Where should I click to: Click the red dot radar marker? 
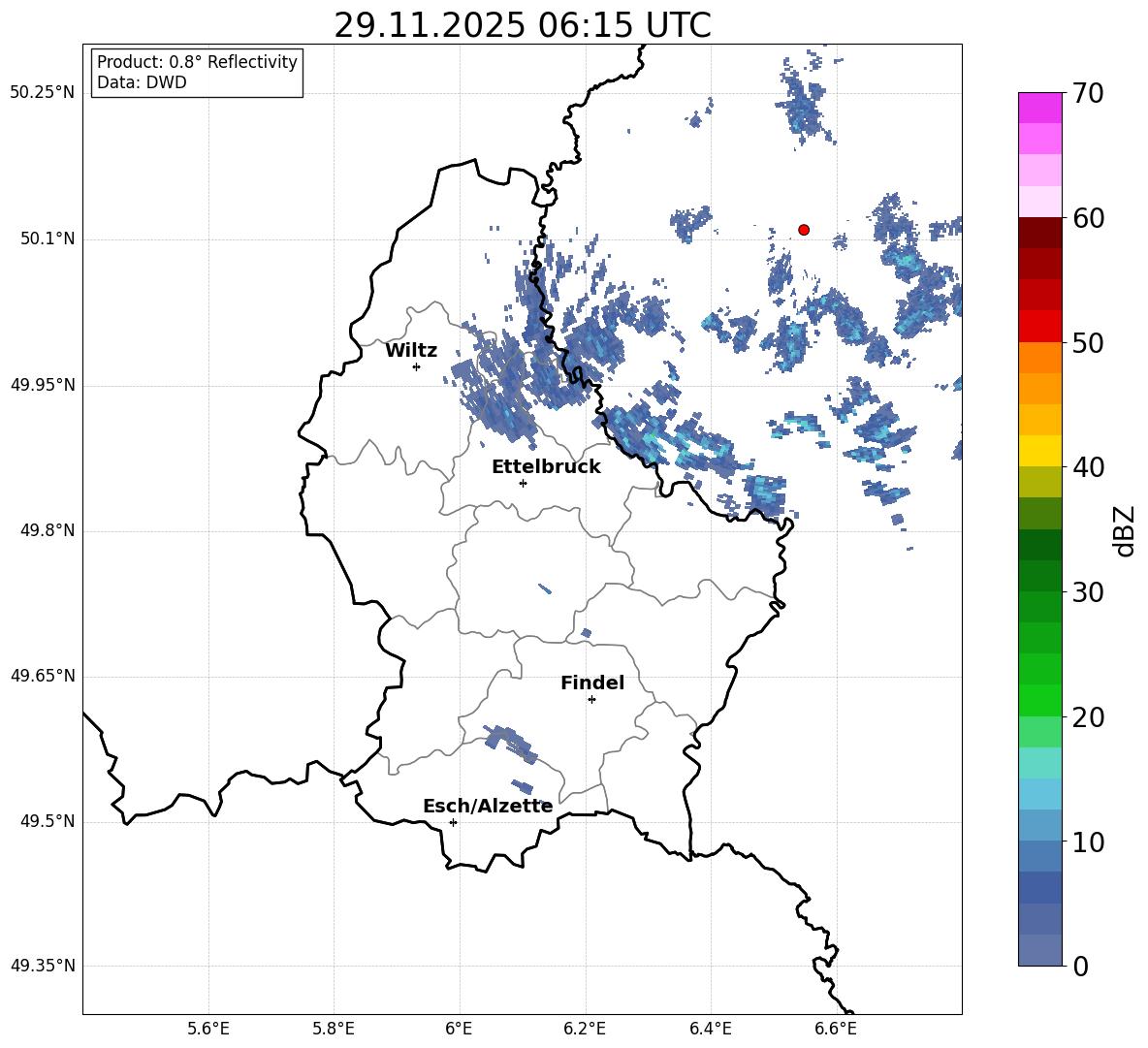pyautogui.click(x=803, y=230)
